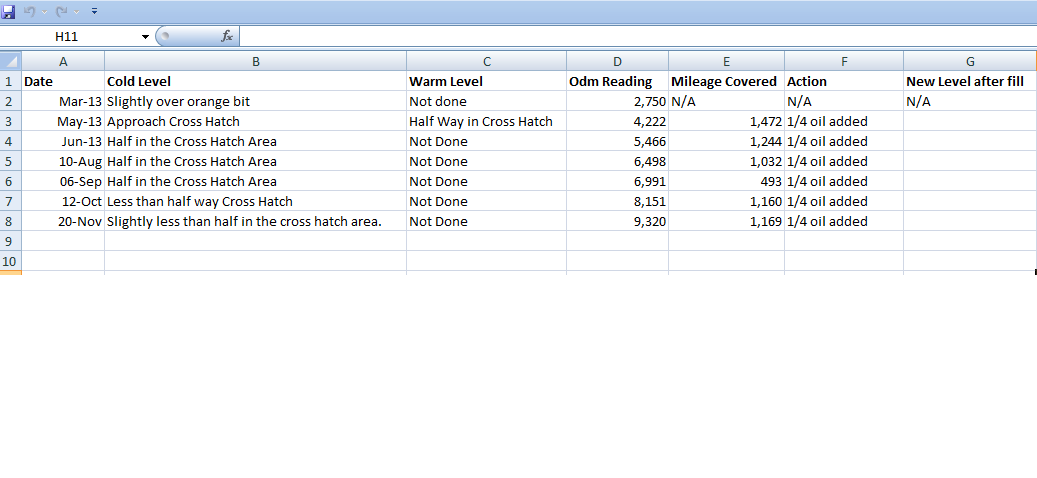This screenshot has height=478, width=1037.
Task: Select odometer reading 8,151 cell
Action: [x=618, y=201]
